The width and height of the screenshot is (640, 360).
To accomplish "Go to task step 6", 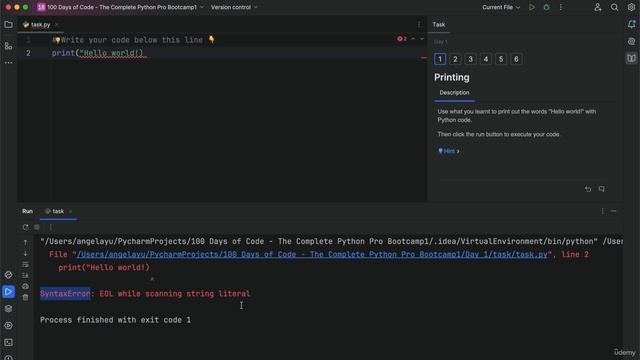I will [516, 59].
